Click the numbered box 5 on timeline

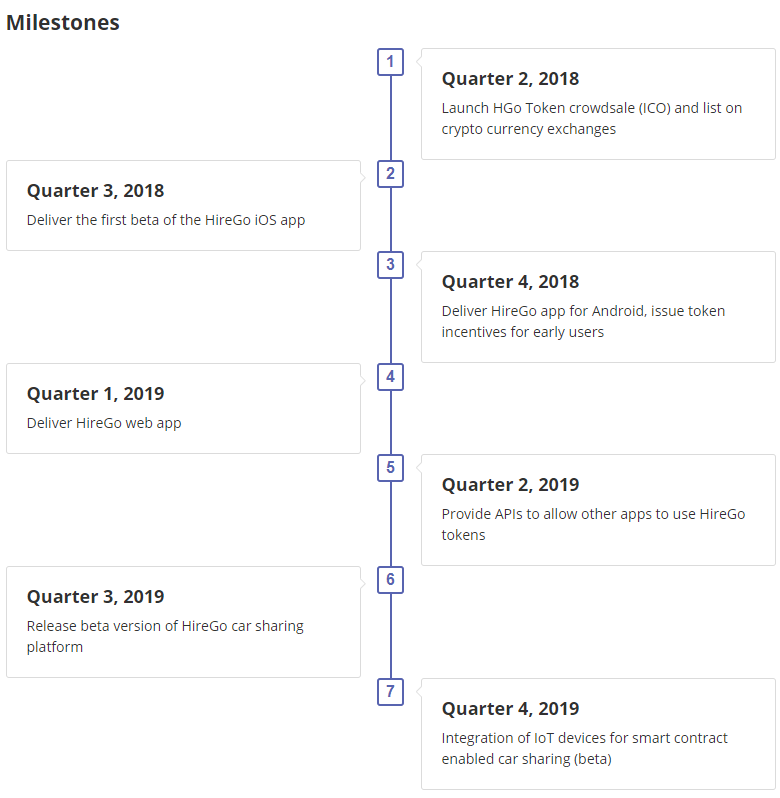pyautogui.click(x=390, y=468)
